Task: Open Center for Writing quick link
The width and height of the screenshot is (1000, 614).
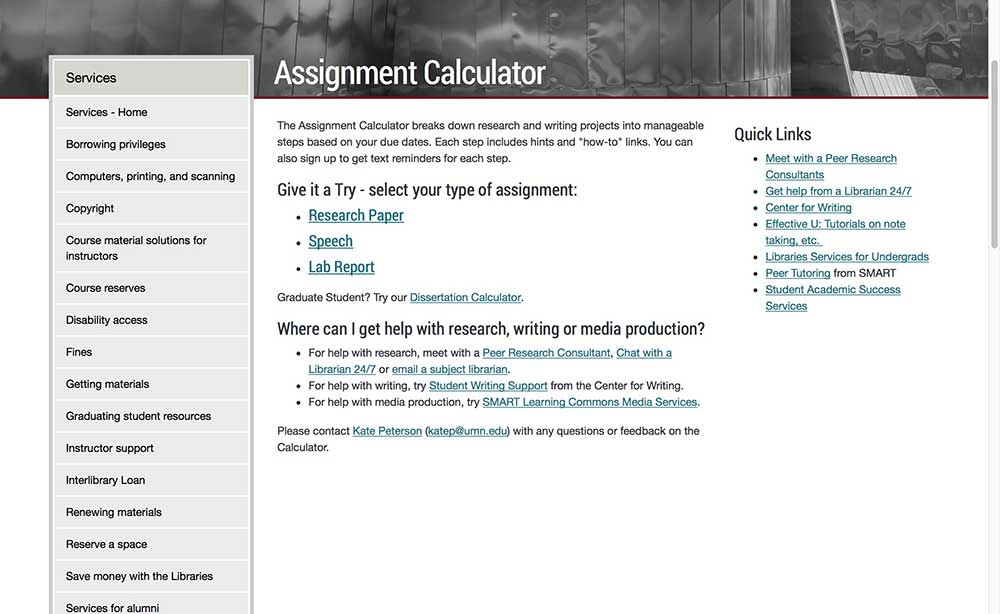Action: click(808, 208)
